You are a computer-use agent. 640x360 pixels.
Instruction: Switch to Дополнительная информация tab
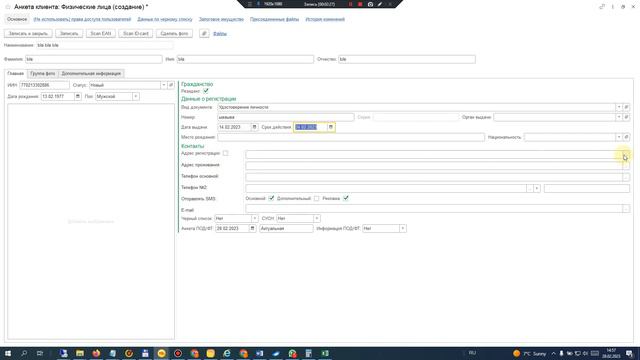(91, 73)
